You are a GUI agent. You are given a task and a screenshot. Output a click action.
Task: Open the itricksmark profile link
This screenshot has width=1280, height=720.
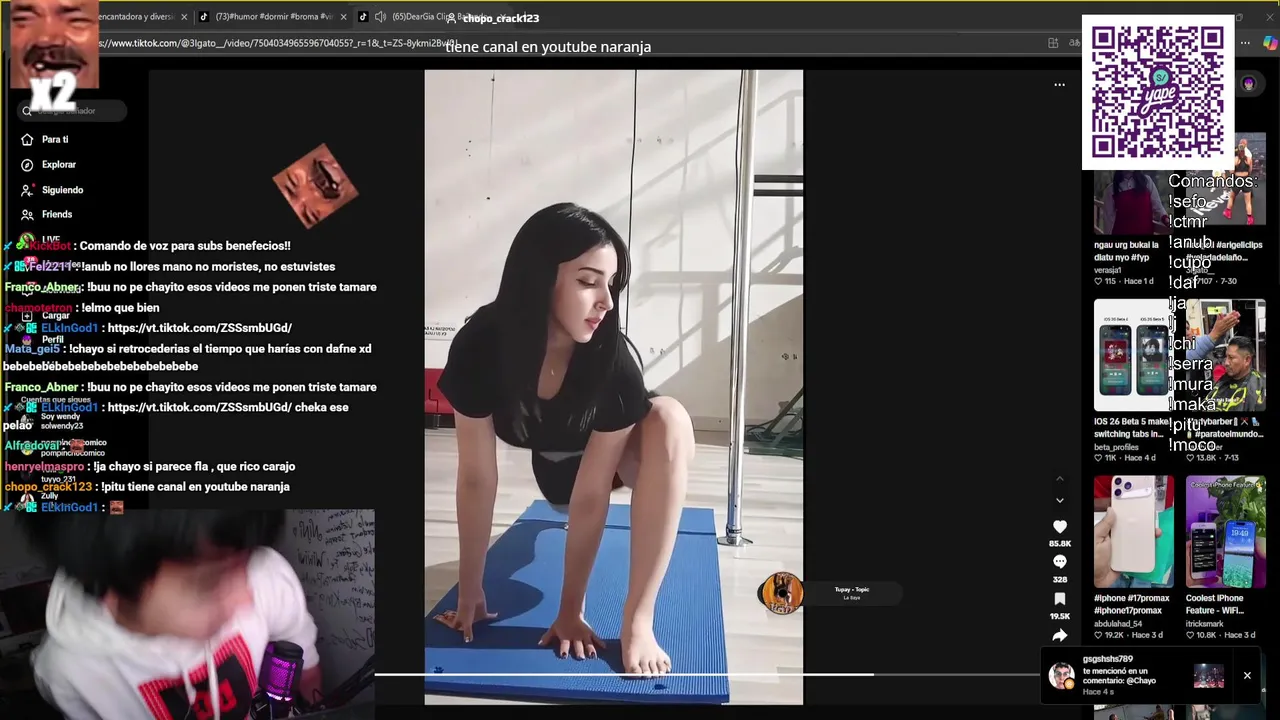[x=1204, y=623]
